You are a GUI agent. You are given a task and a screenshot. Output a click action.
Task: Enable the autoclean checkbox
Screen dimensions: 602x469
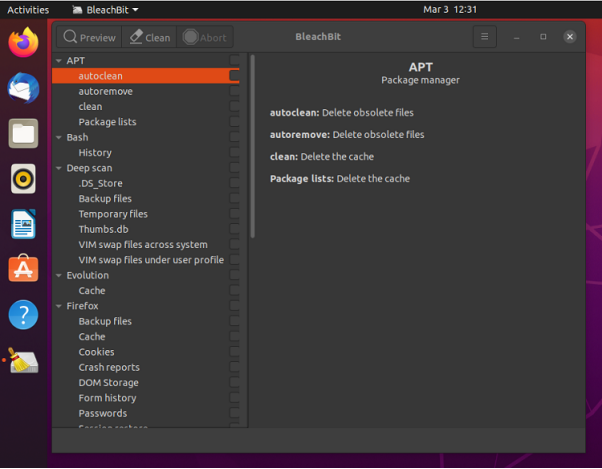(234, 76)
